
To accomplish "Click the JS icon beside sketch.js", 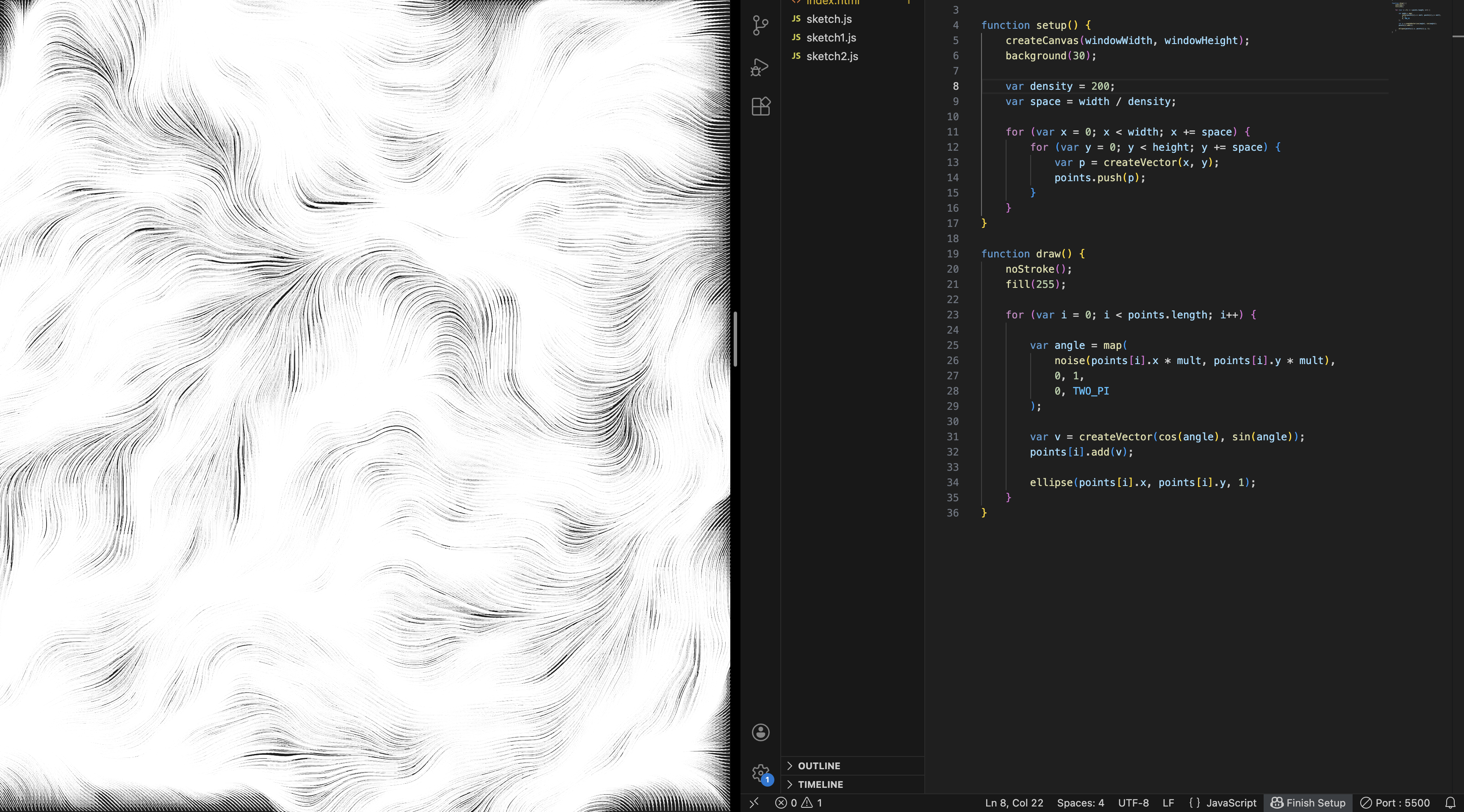I will pyautogui.click(x=796, y=19).
